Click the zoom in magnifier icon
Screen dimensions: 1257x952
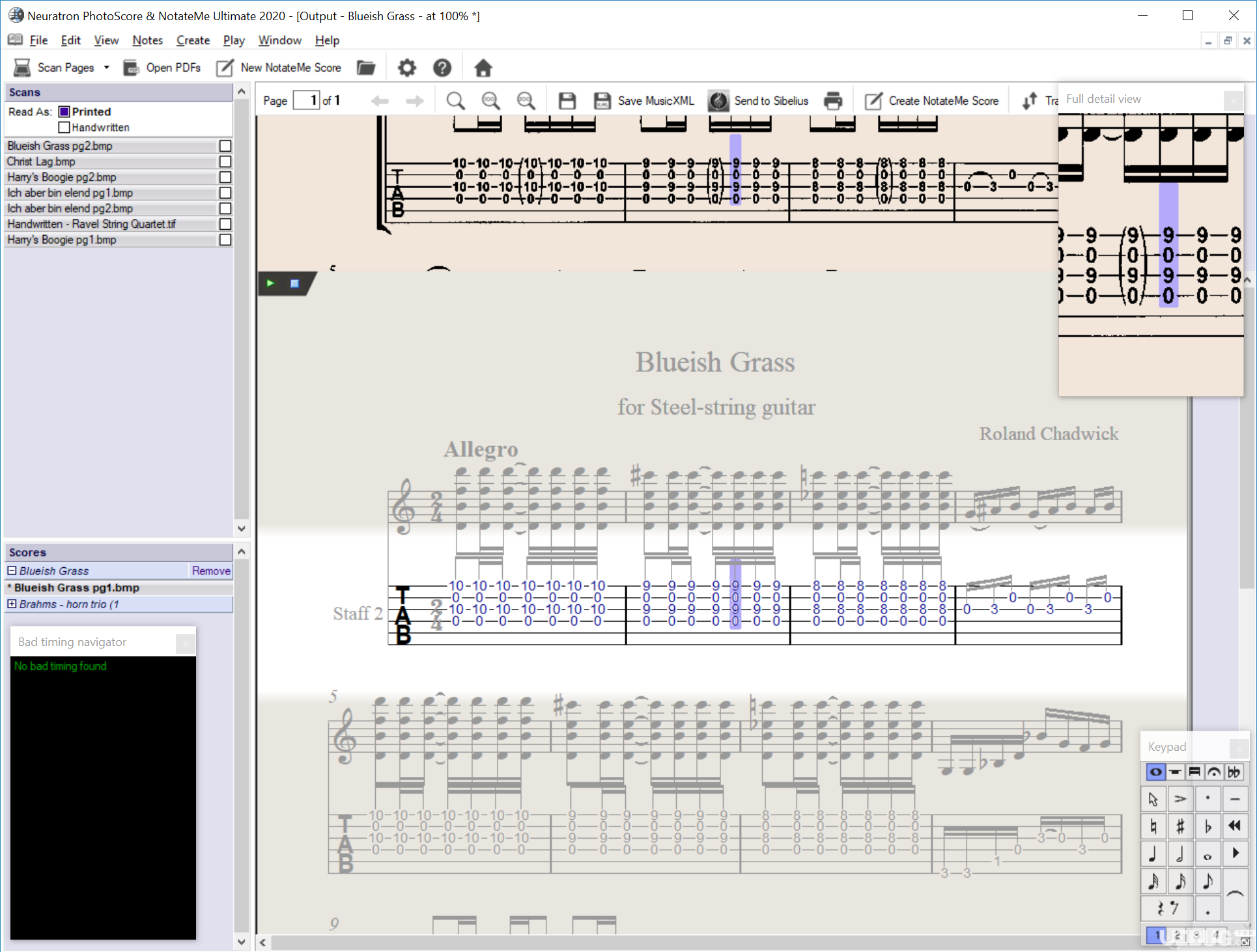pos(457,100)
